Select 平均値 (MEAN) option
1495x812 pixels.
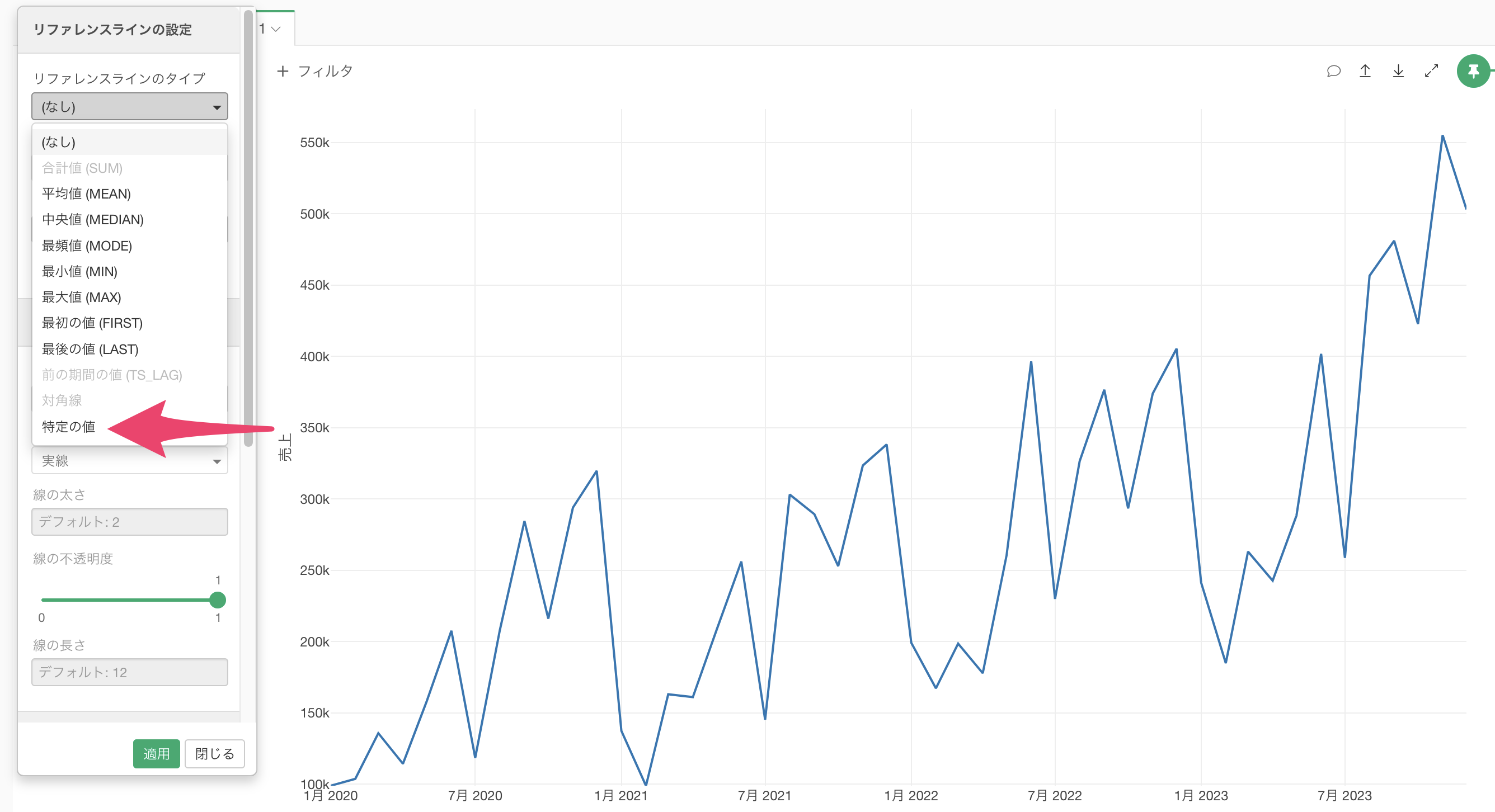coord(129,193)
